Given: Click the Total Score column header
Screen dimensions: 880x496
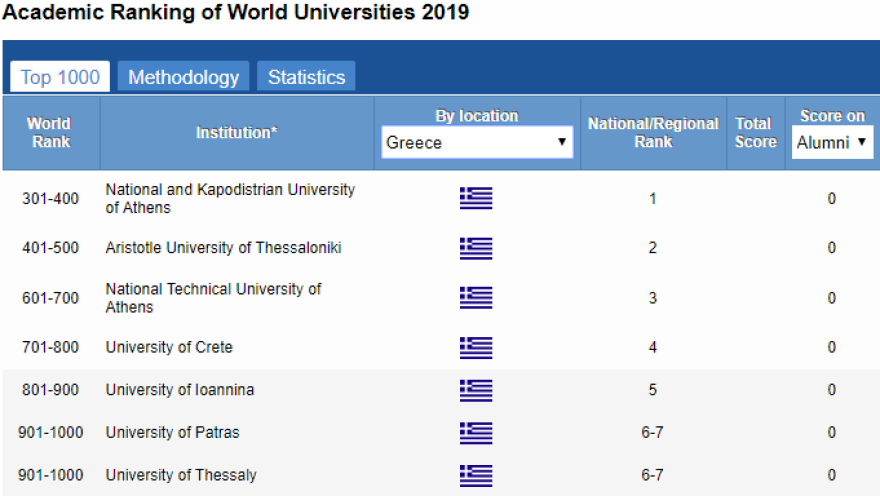Looking at the screenshot, I should click(755, 133).
